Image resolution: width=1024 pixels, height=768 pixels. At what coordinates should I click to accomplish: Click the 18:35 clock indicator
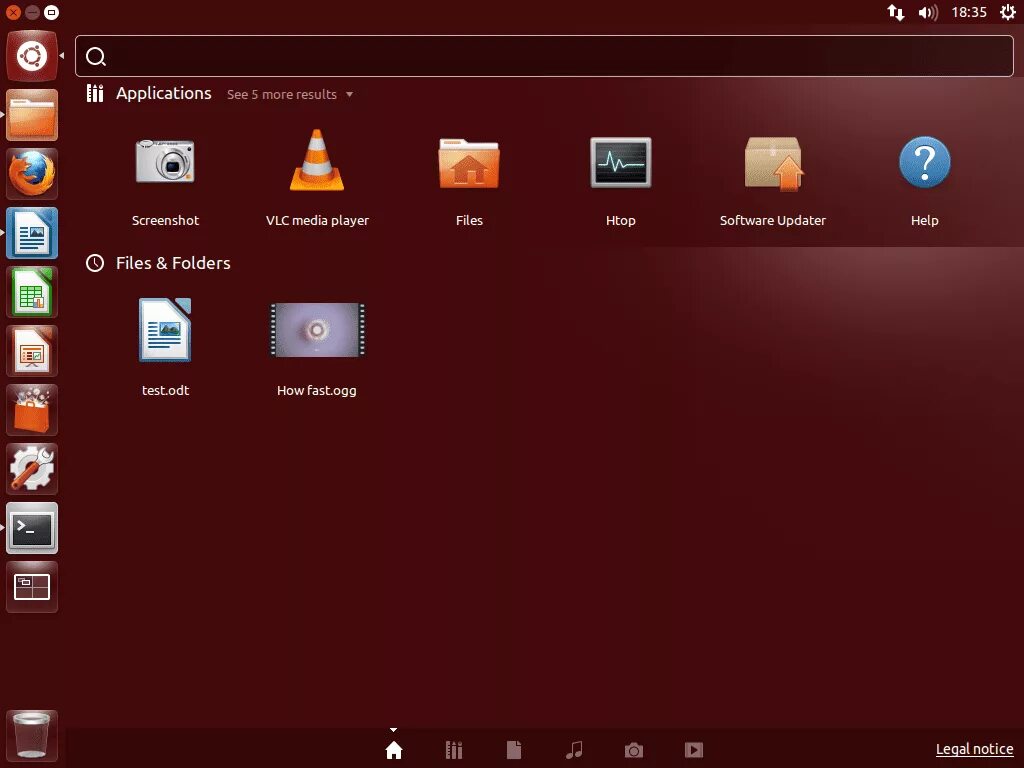pos(969,12)
